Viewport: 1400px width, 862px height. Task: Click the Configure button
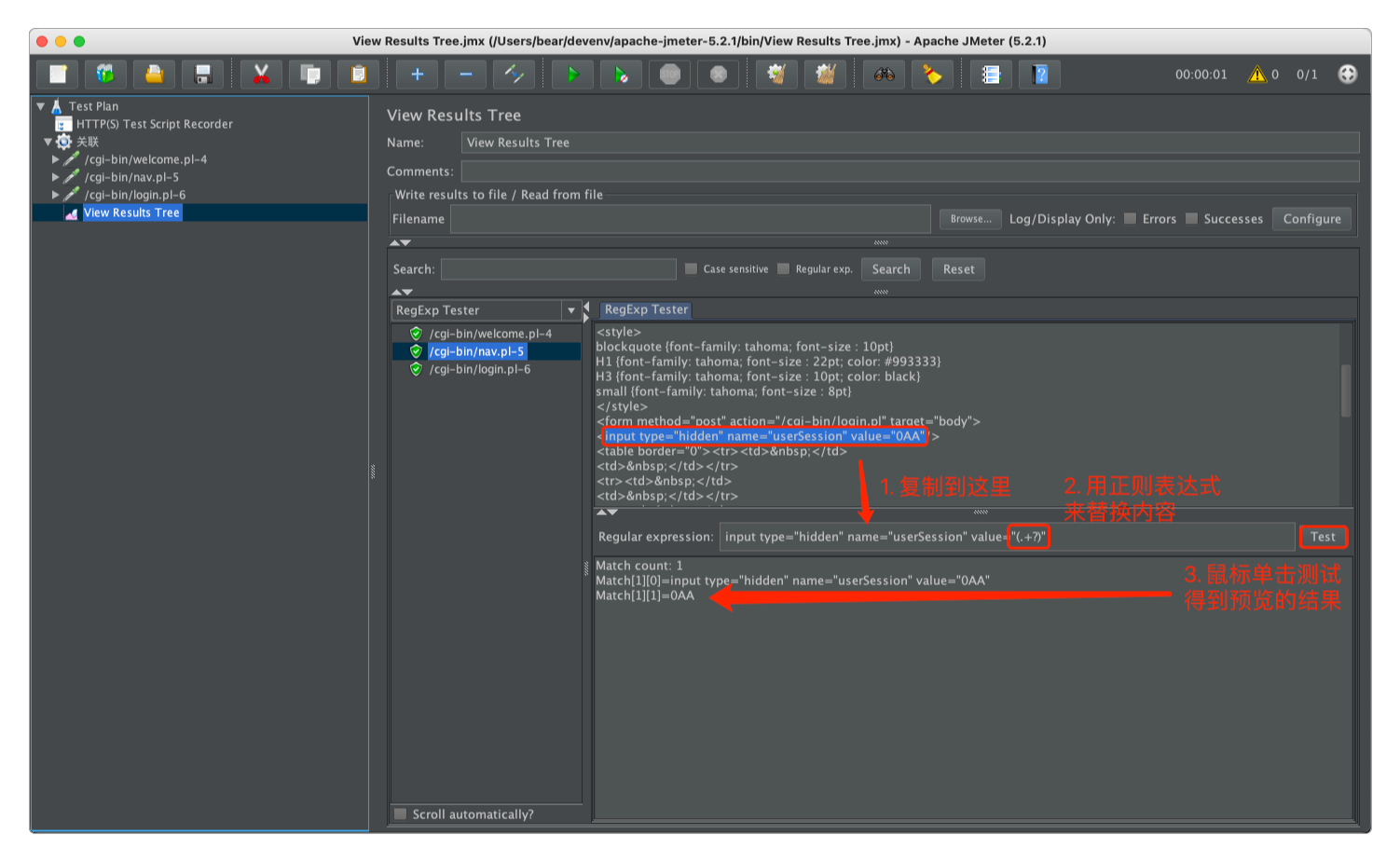click(1311, 219)
